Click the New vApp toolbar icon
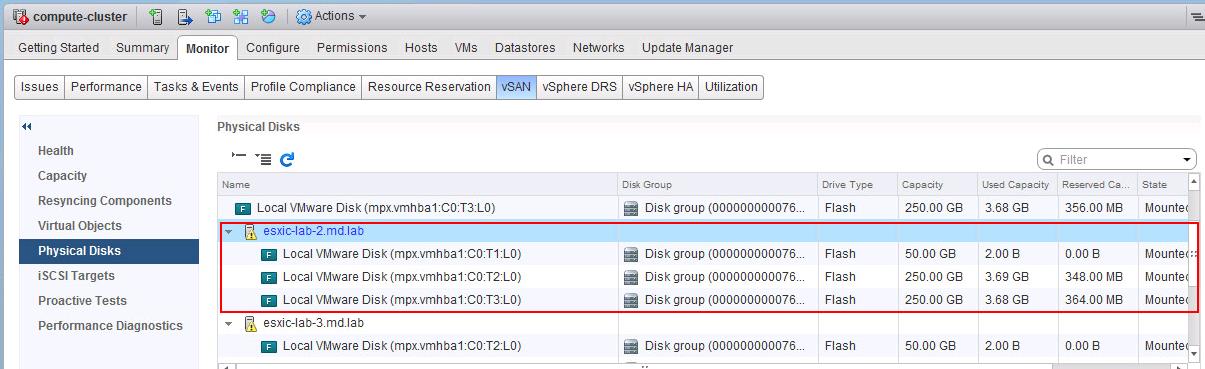The image size is (1205, 369). coord(241,16)
